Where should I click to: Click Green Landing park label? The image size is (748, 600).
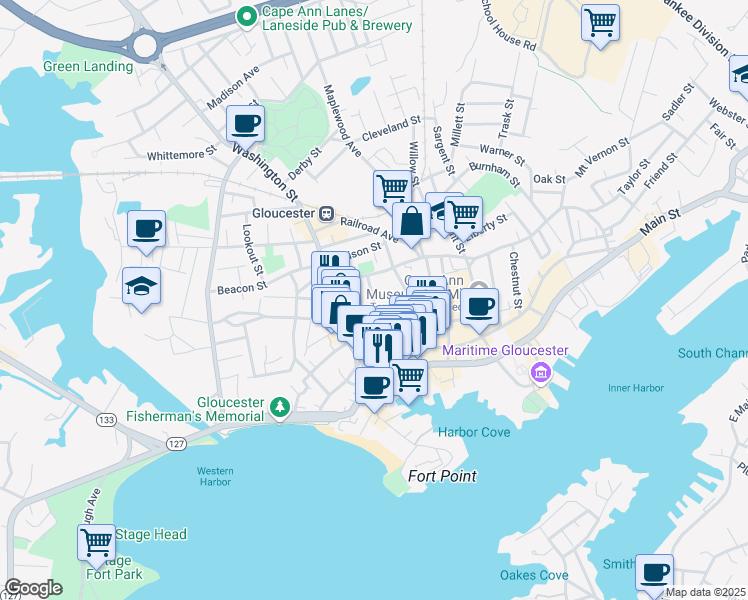pos(88,66)
